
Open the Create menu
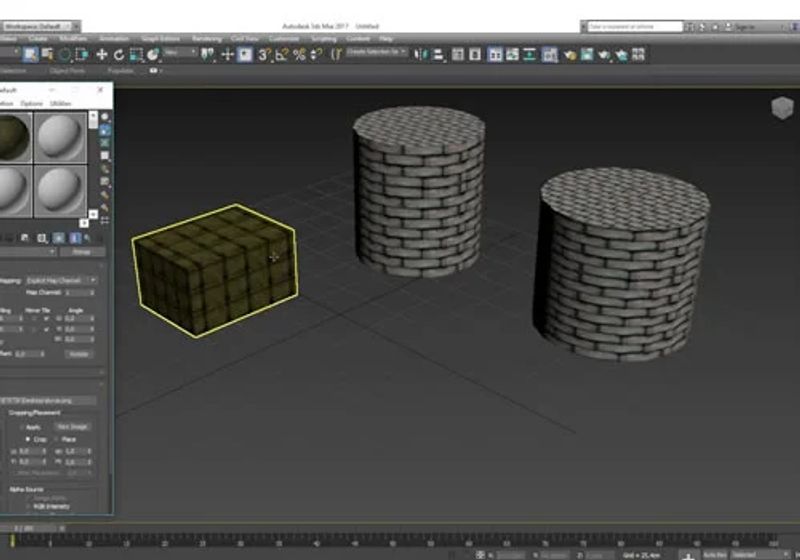coord(38,39)
